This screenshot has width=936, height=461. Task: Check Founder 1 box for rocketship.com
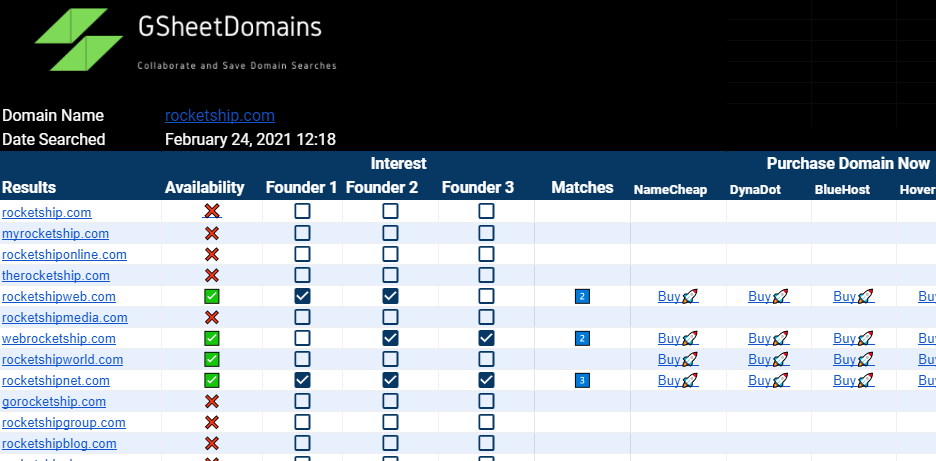(x=303, y=211)
